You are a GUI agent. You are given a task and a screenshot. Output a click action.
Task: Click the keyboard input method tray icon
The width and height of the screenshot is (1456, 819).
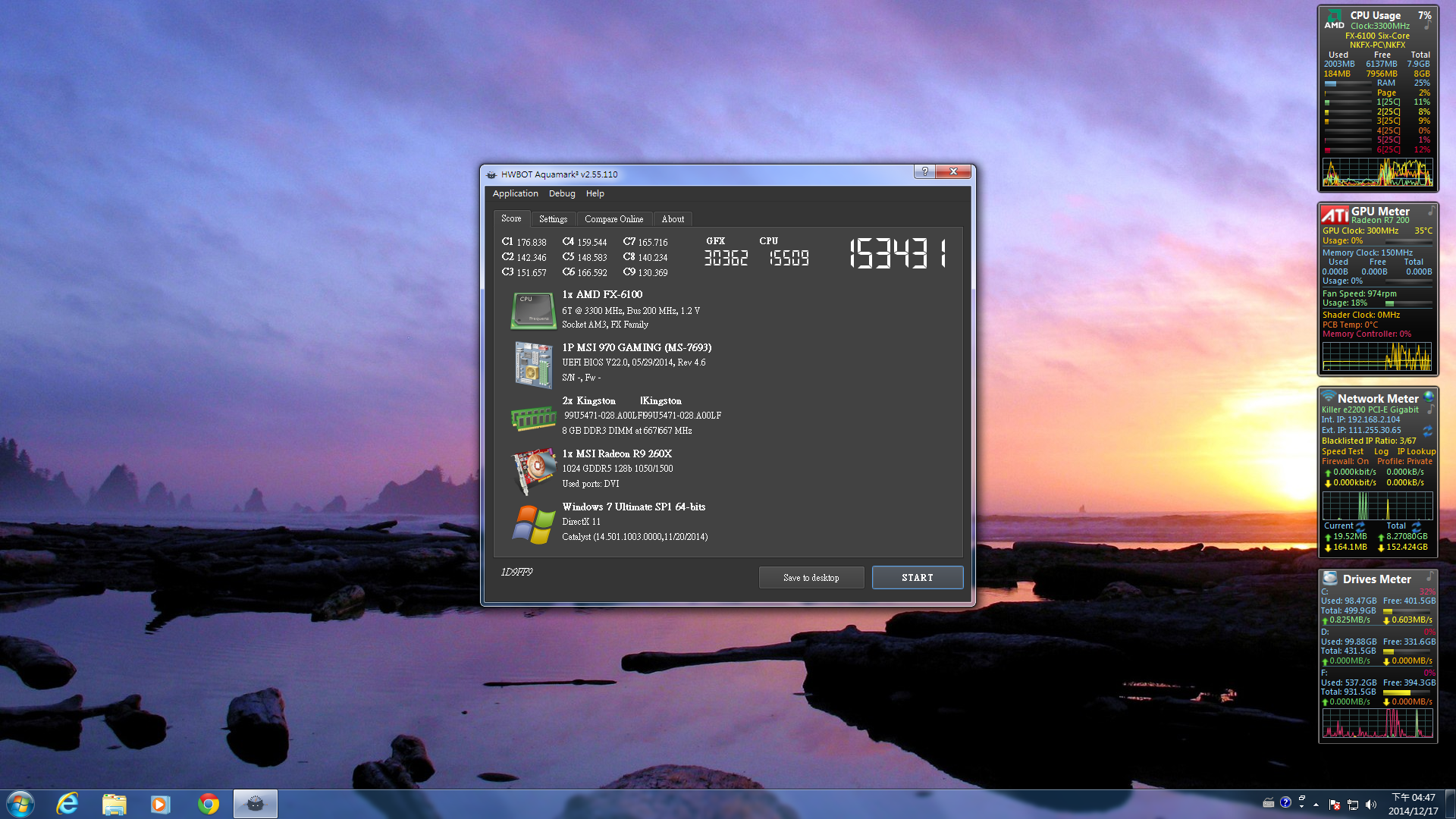tap(1268, 803)
